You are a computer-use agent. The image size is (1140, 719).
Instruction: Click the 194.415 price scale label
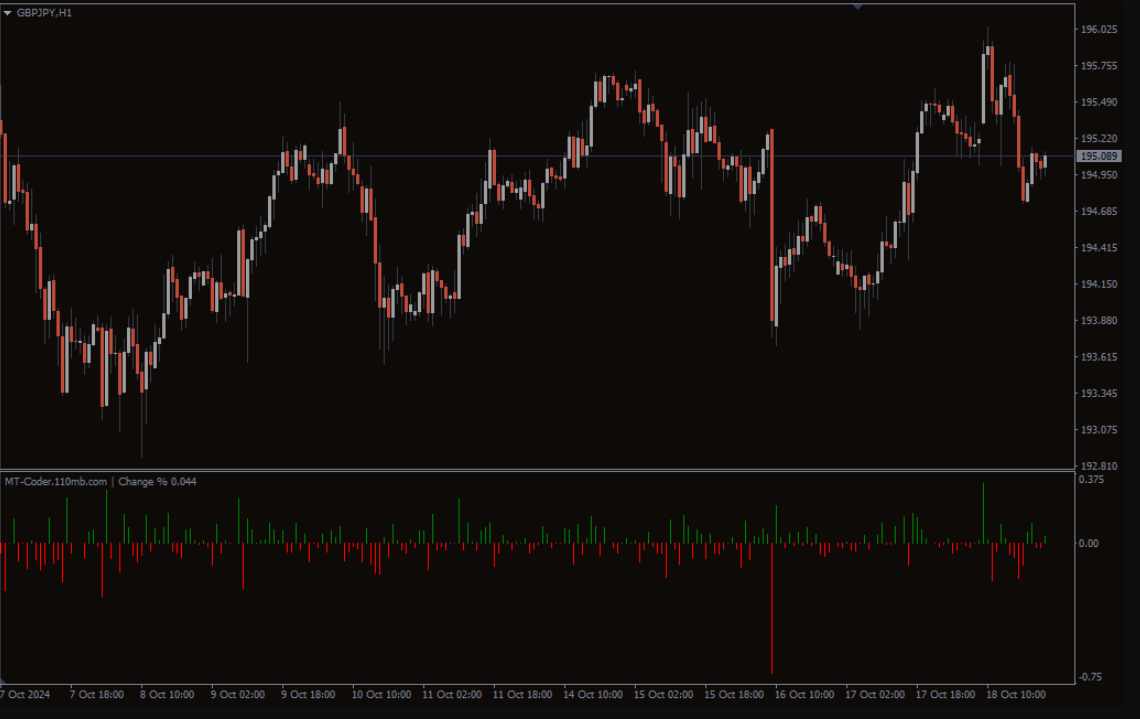(1099, 248)
